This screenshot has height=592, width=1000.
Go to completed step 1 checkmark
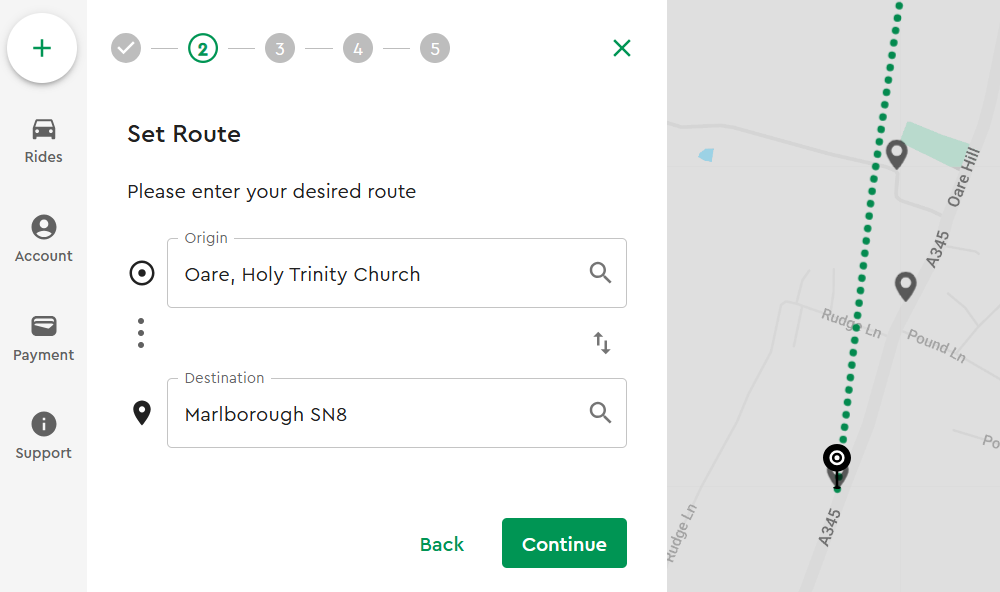(x=126, y=48)
